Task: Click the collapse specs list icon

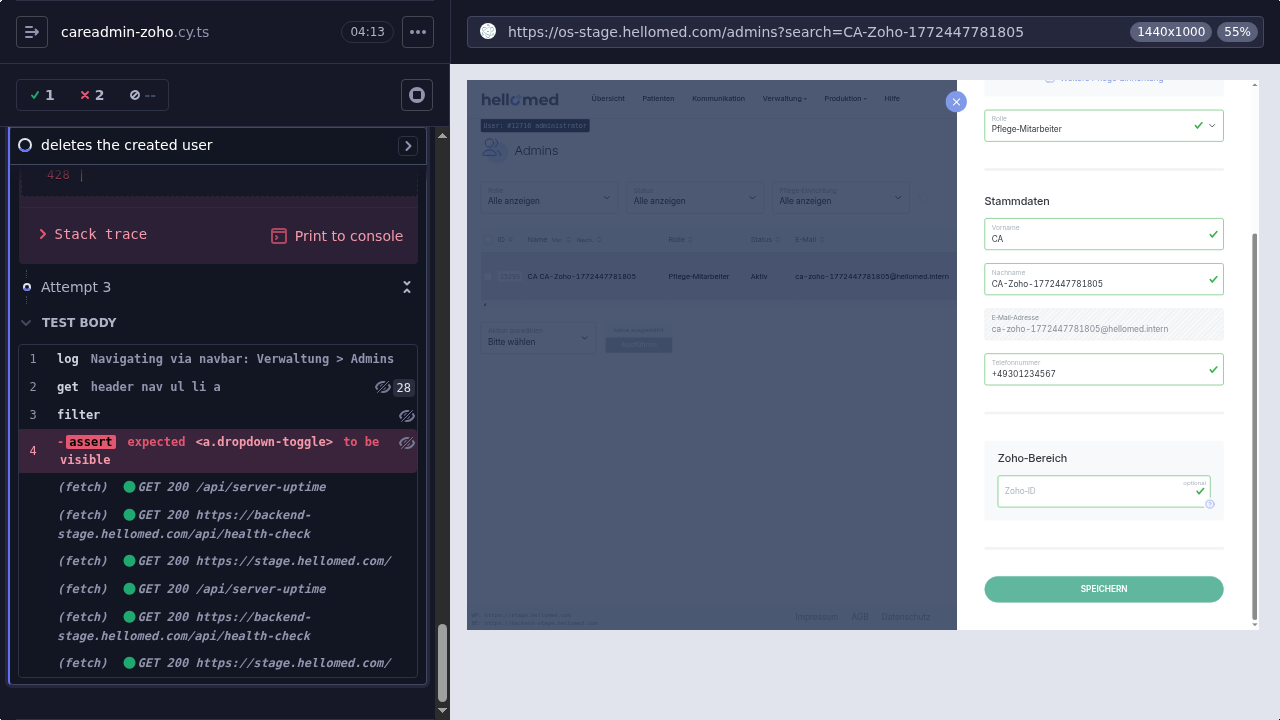Action: coord(32,32)
